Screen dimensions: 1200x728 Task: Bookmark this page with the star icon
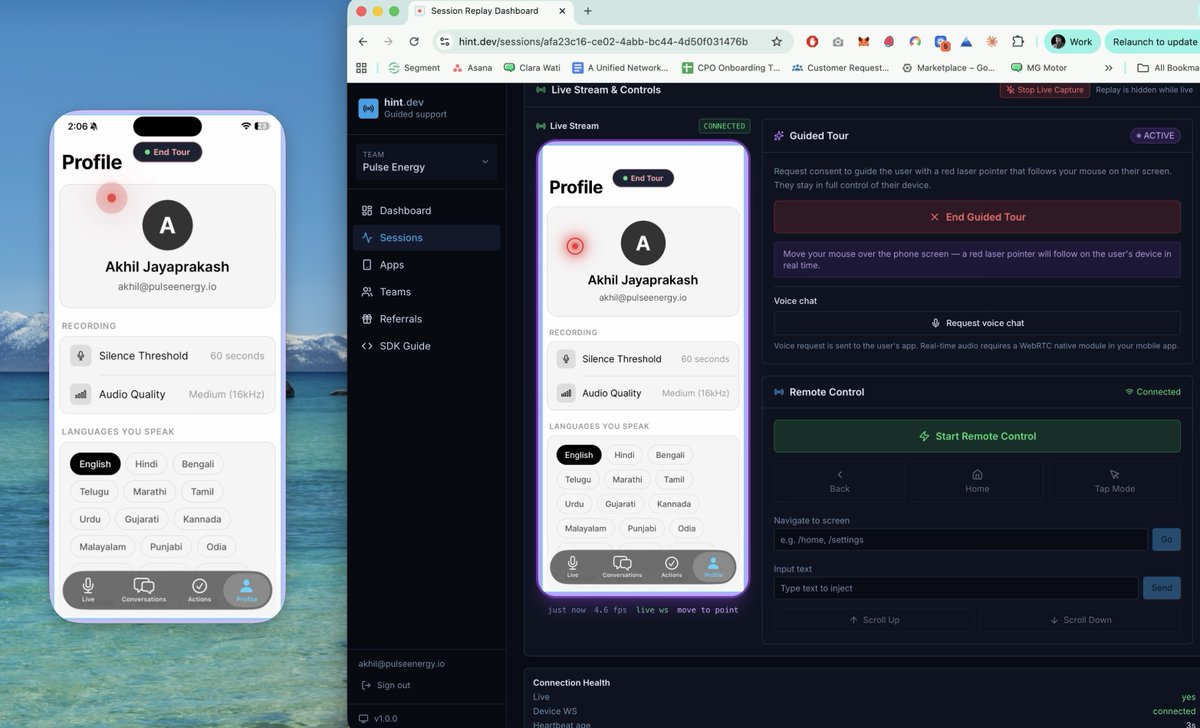coord(776,42)
